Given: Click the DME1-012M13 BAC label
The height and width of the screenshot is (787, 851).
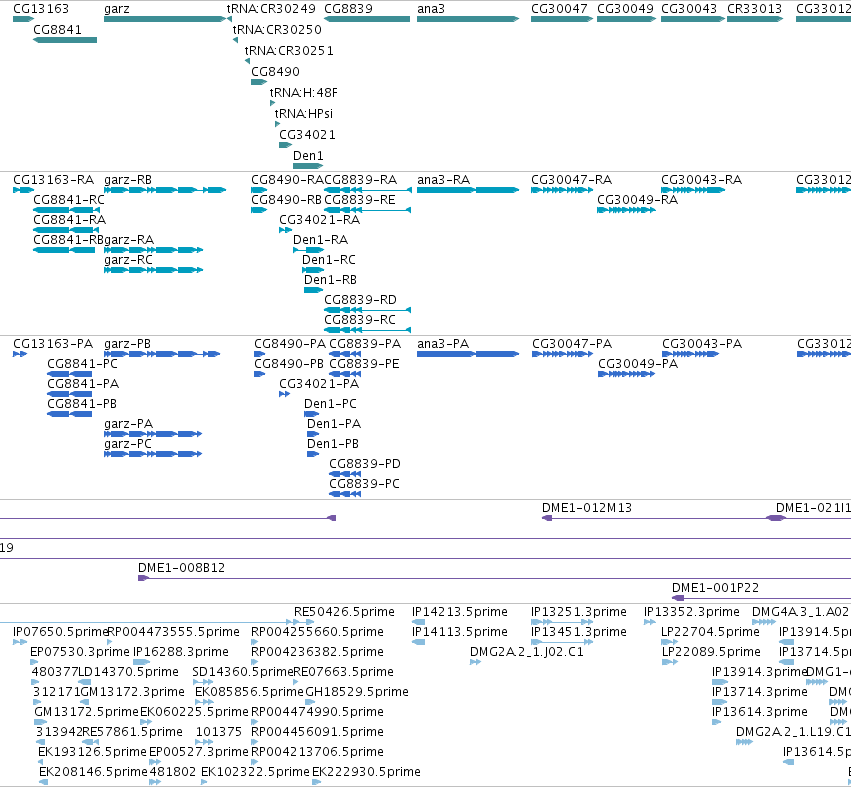Looking at the screenshot, I should coord(587,508).
